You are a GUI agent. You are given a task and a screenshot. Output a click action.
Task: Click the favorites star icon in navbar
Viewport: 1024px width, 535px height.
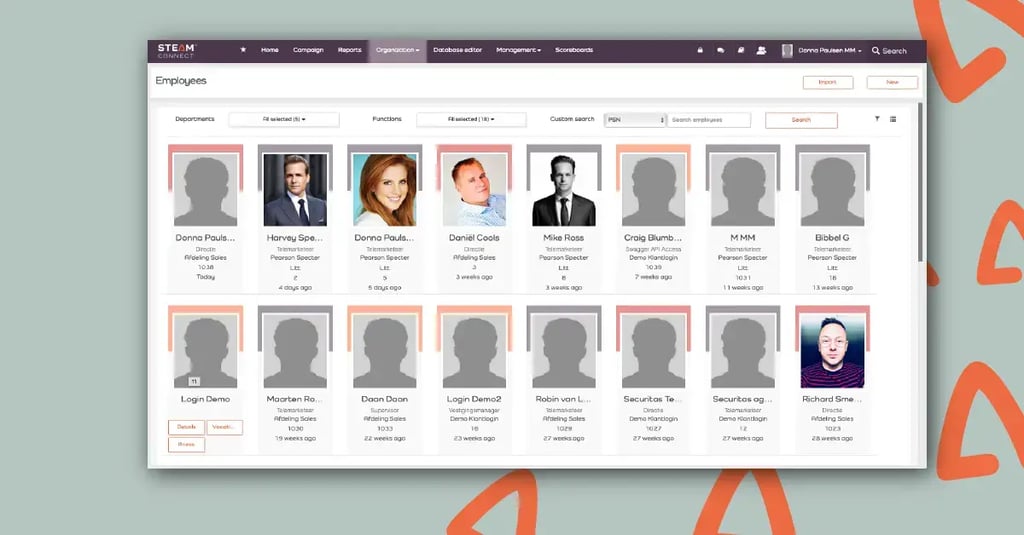pyautogui.click(x=243, y=50)
